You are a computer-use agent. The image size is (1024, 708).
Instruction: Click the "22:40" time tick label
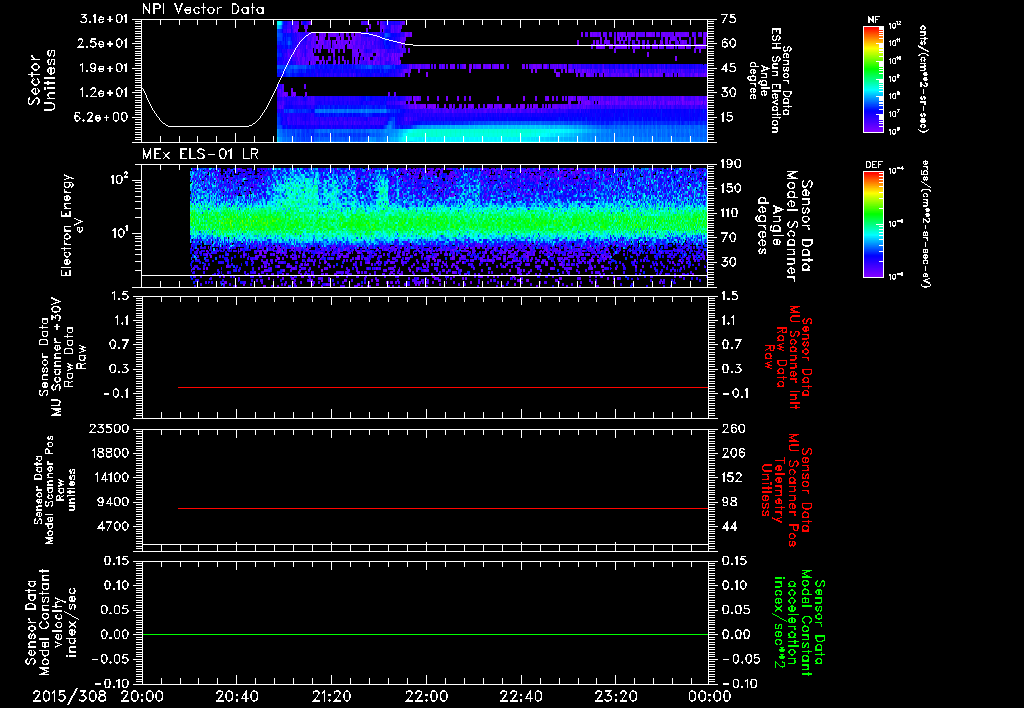[x=521, y=696]
